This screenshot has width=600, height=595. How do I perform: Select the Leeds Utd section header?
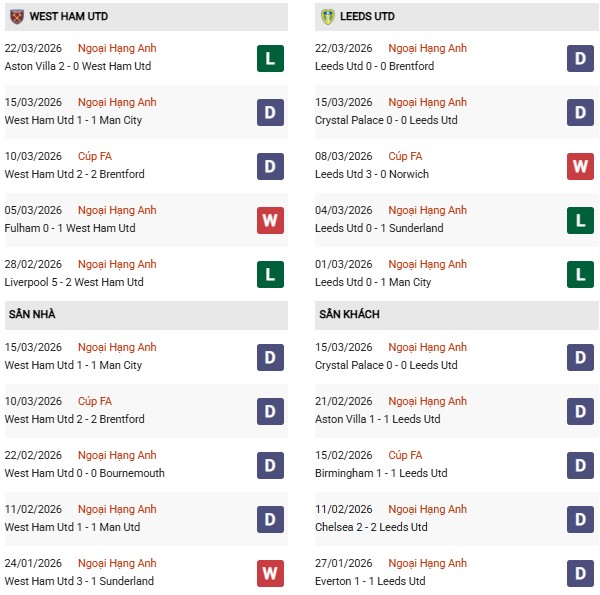(372, 17)
